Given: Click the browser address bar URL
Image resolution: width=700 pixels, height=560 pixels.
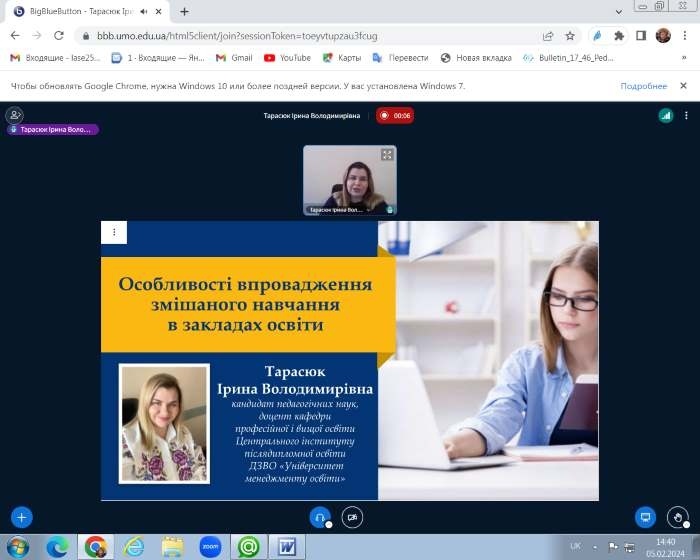Looking at the screenshot, I should point(300,35).
